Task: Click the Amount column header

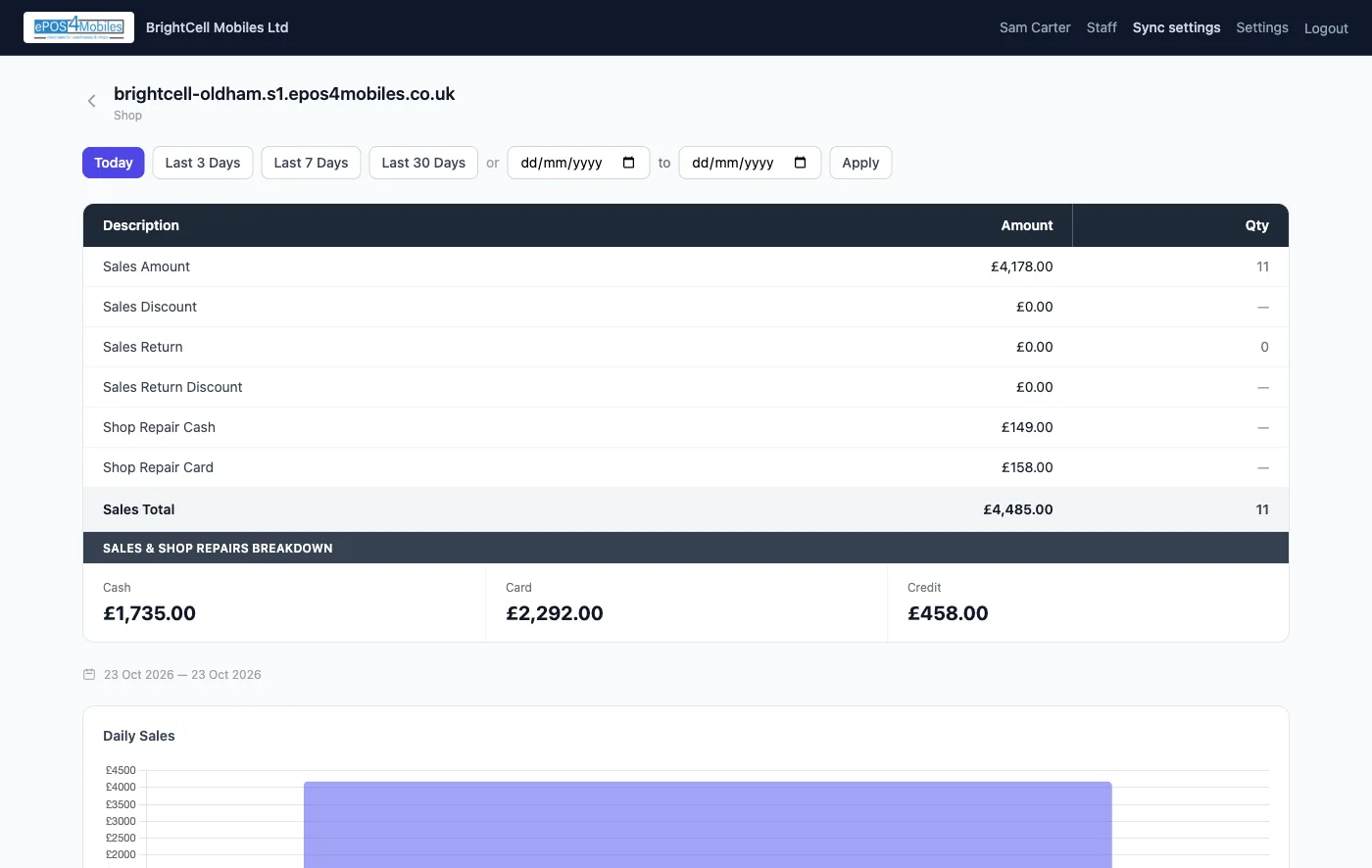Action: [1027, 225]
